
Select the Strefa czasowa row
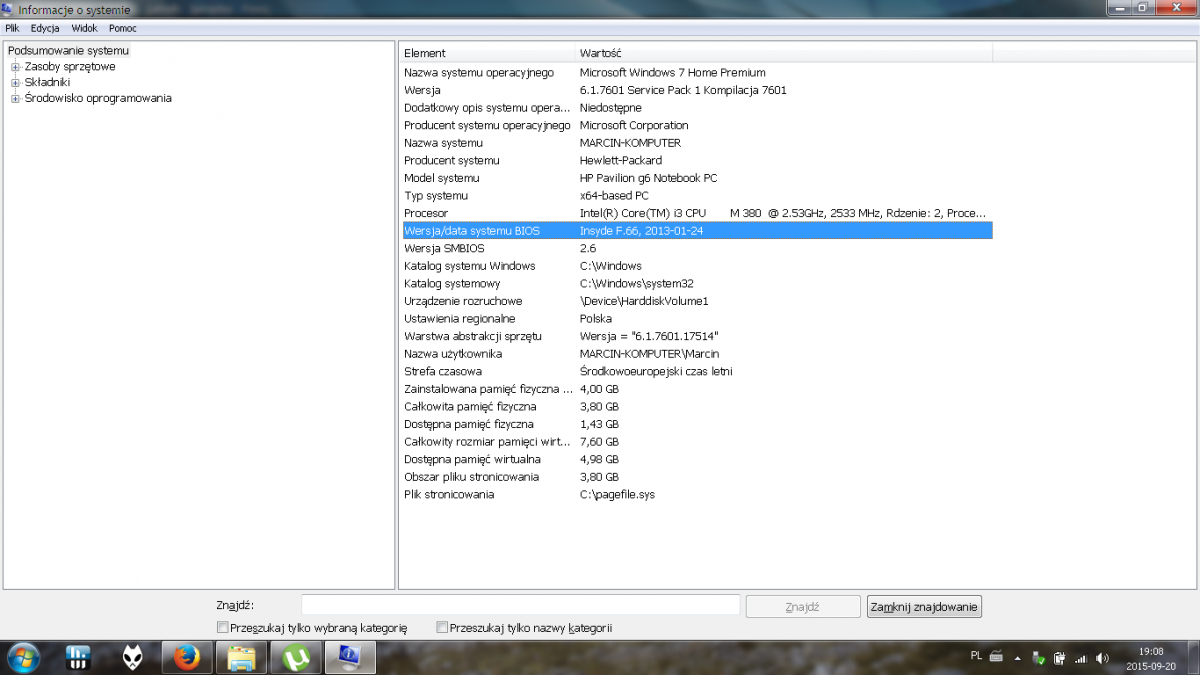pyautogui.click(x=696, y=371)
